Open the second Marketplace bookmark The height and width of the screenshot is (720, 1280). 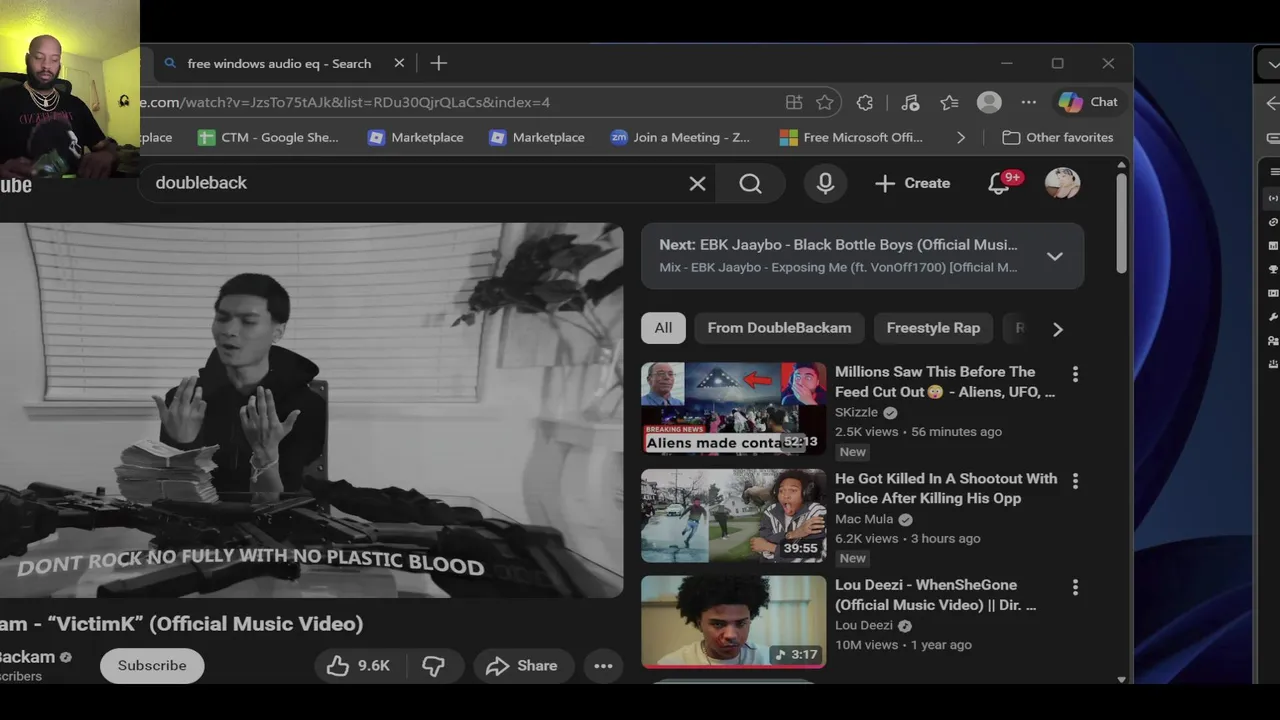pos(536,137)
